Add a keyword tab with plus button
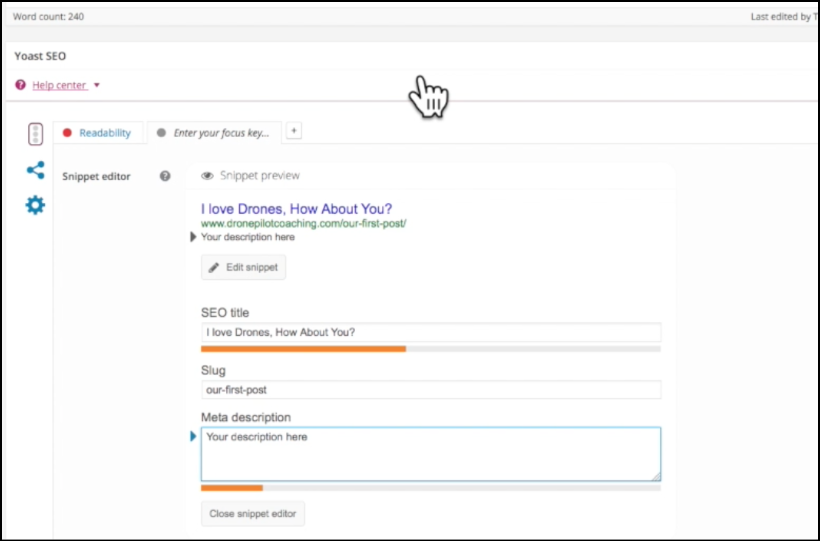 point(294,131)
